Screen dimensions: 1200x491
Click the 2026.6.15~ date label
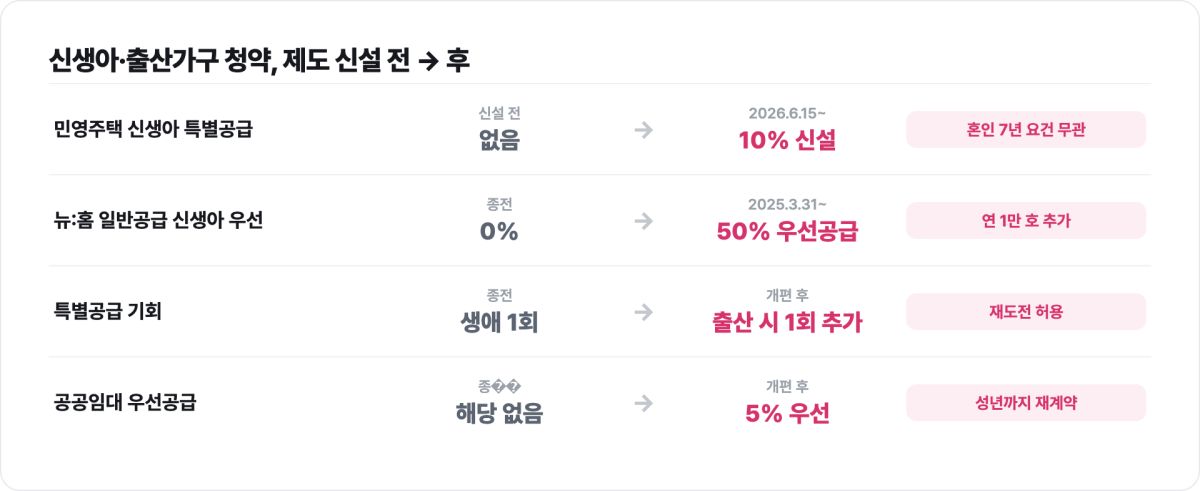click(787, 113)
